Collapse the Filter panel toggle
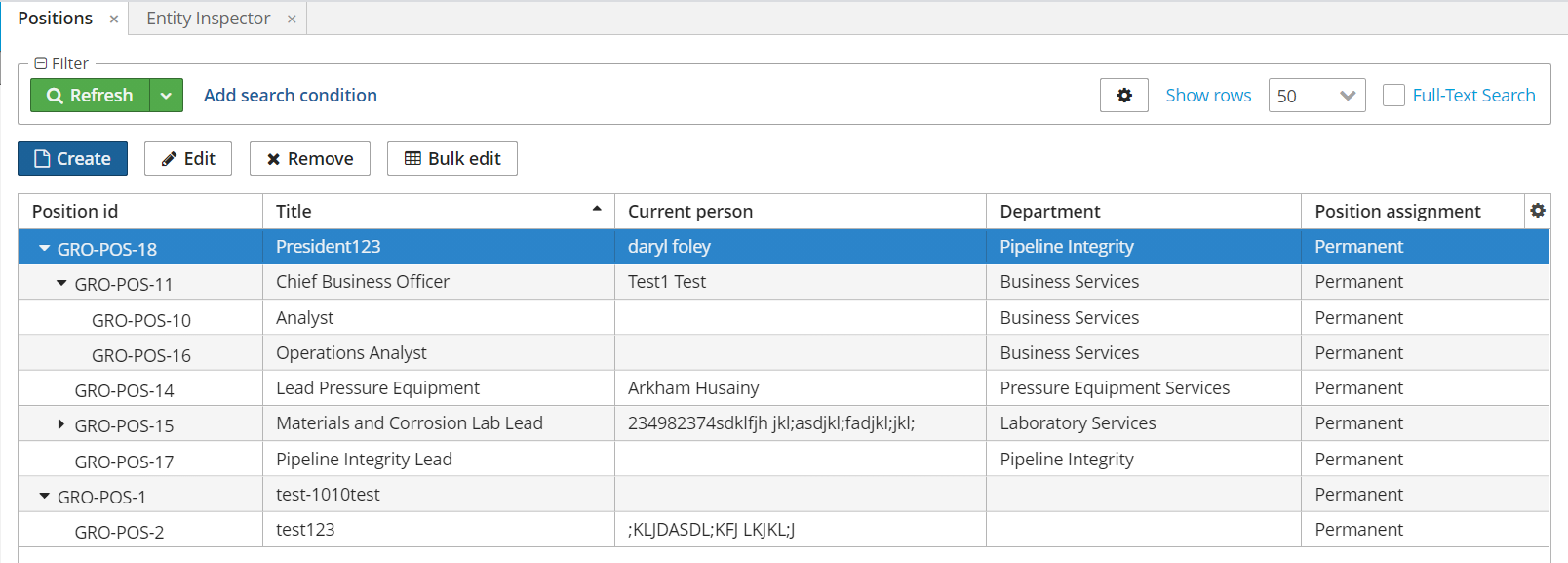 pos(41,63)
